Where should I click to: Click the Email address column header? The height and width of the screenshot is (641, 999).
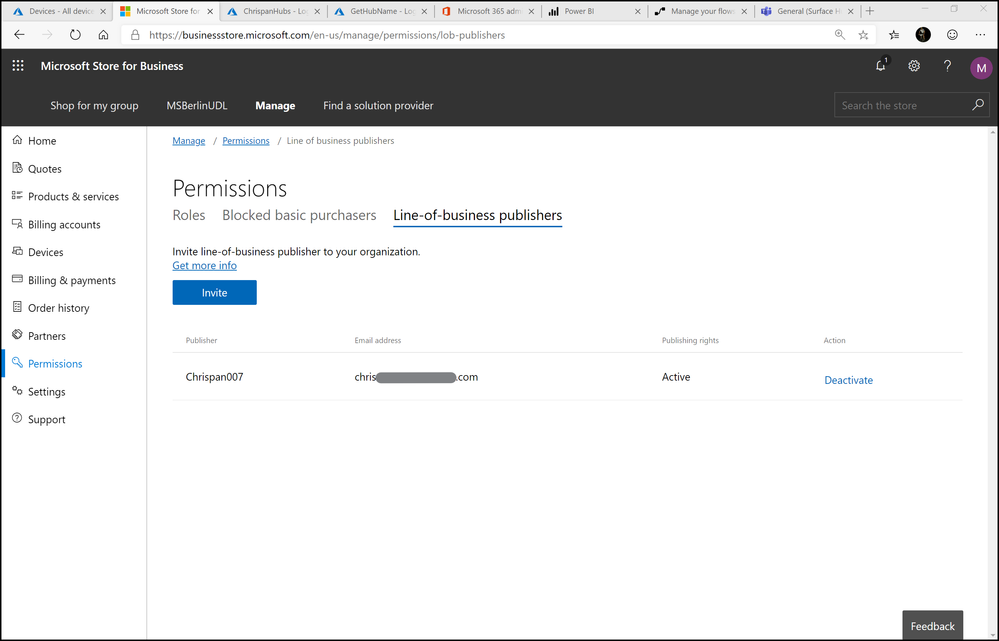click(x=378, y=340)
